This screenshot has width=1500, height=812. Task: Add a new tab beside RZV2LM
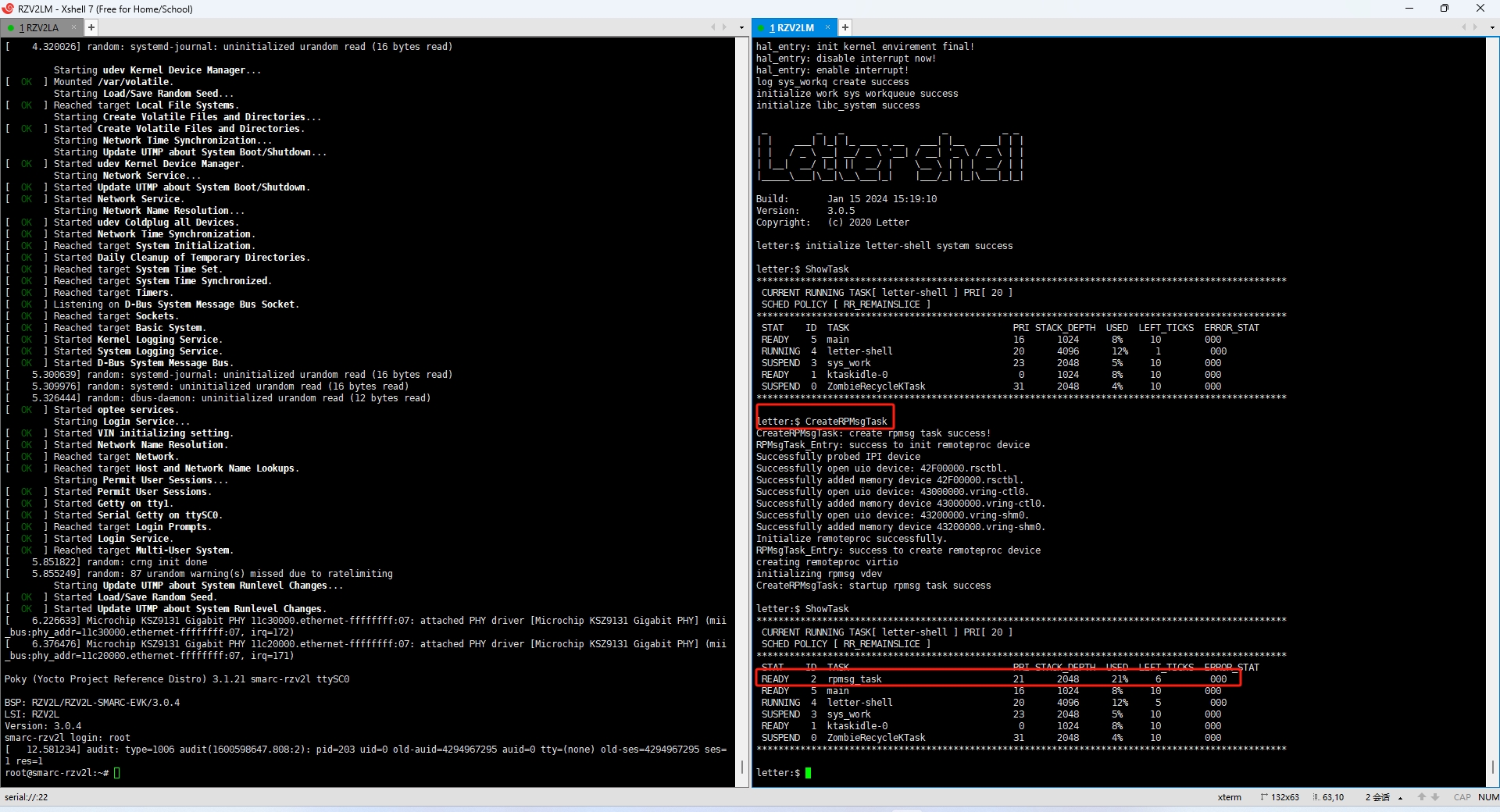(x=845, y=27)
